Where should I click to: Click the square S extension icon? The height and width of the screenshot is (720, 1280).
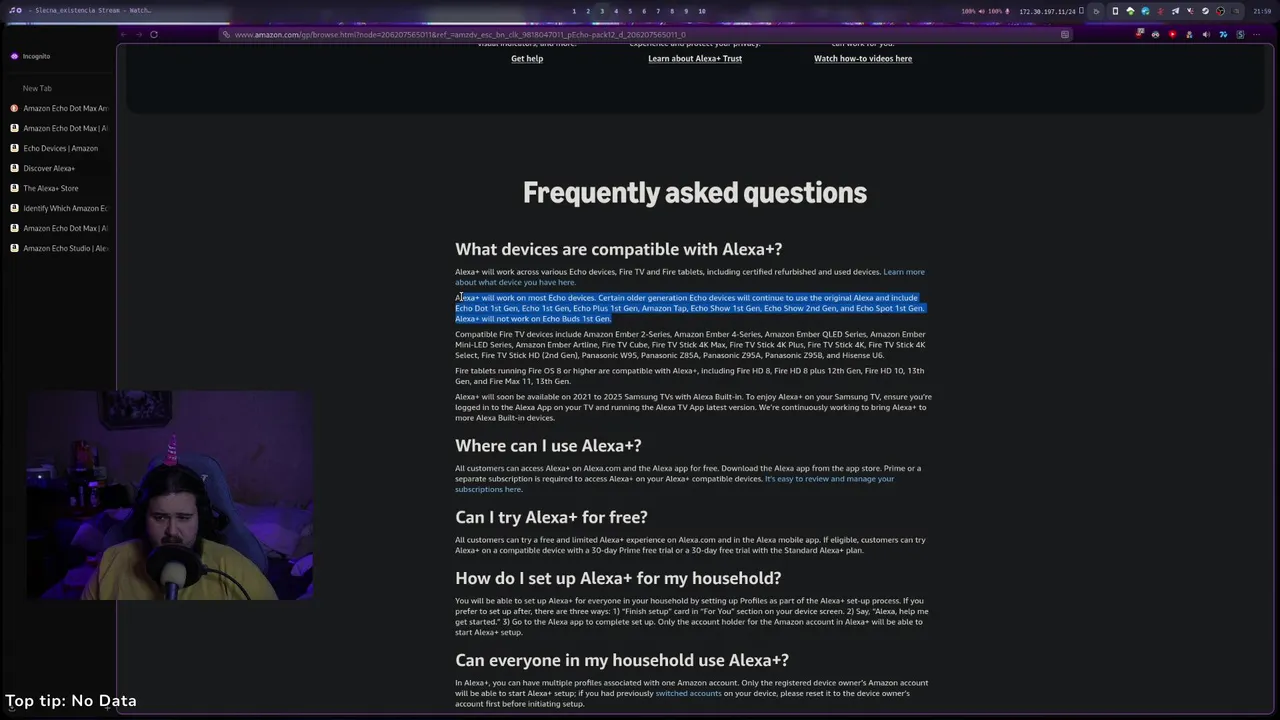1240,34
